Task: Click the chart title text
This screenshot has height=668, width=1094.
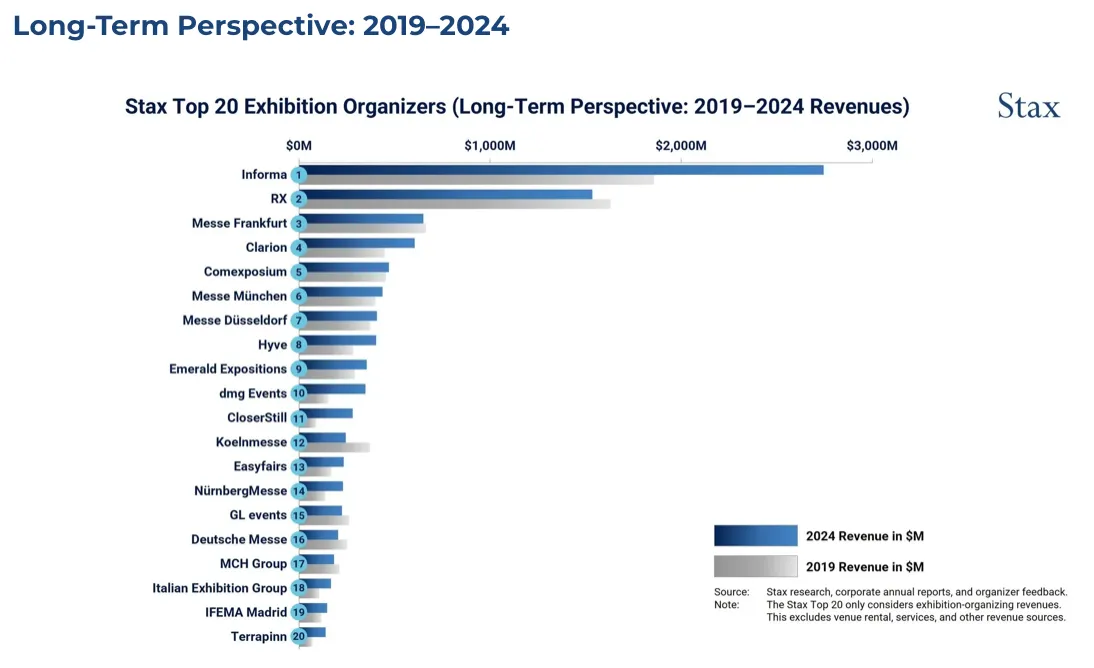Action: click(x=516, y=107)
